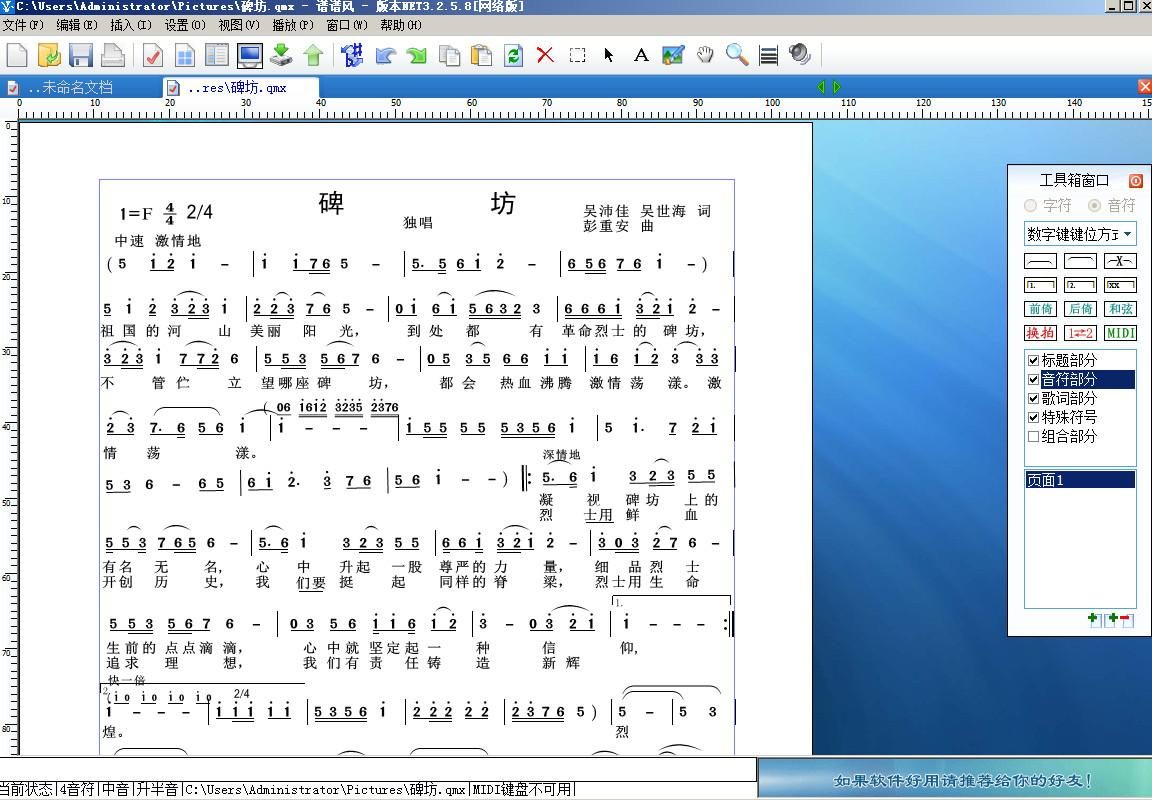Open the 数字键键位方式 dropdown
Screen dimensions: 1152x800
coord(1080,234)
